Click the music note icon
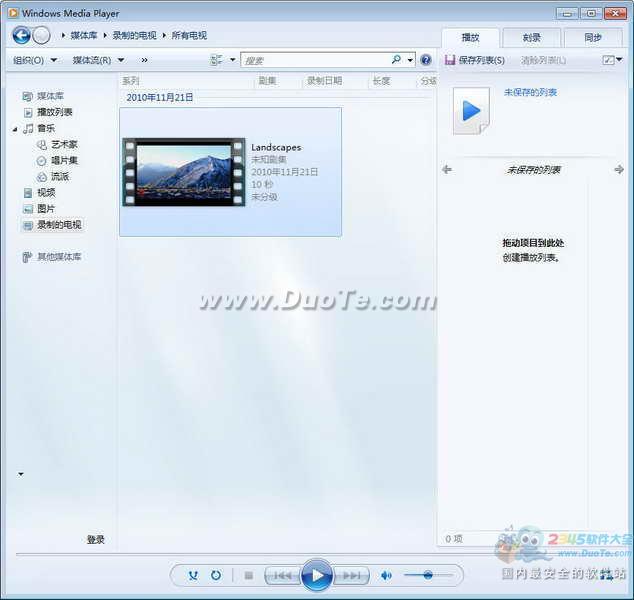Screen dimensions: 634x600 28,129
